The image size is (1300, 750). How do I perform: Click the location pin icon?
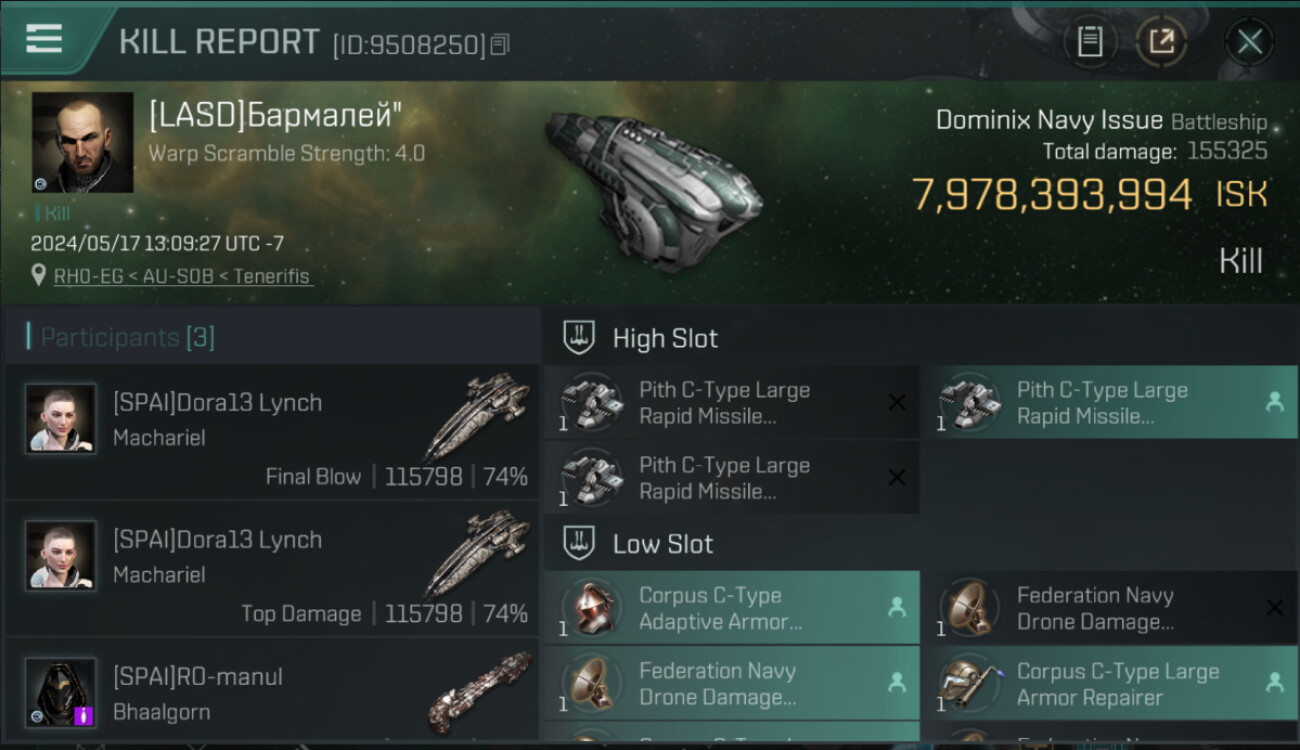click(39, 275)
